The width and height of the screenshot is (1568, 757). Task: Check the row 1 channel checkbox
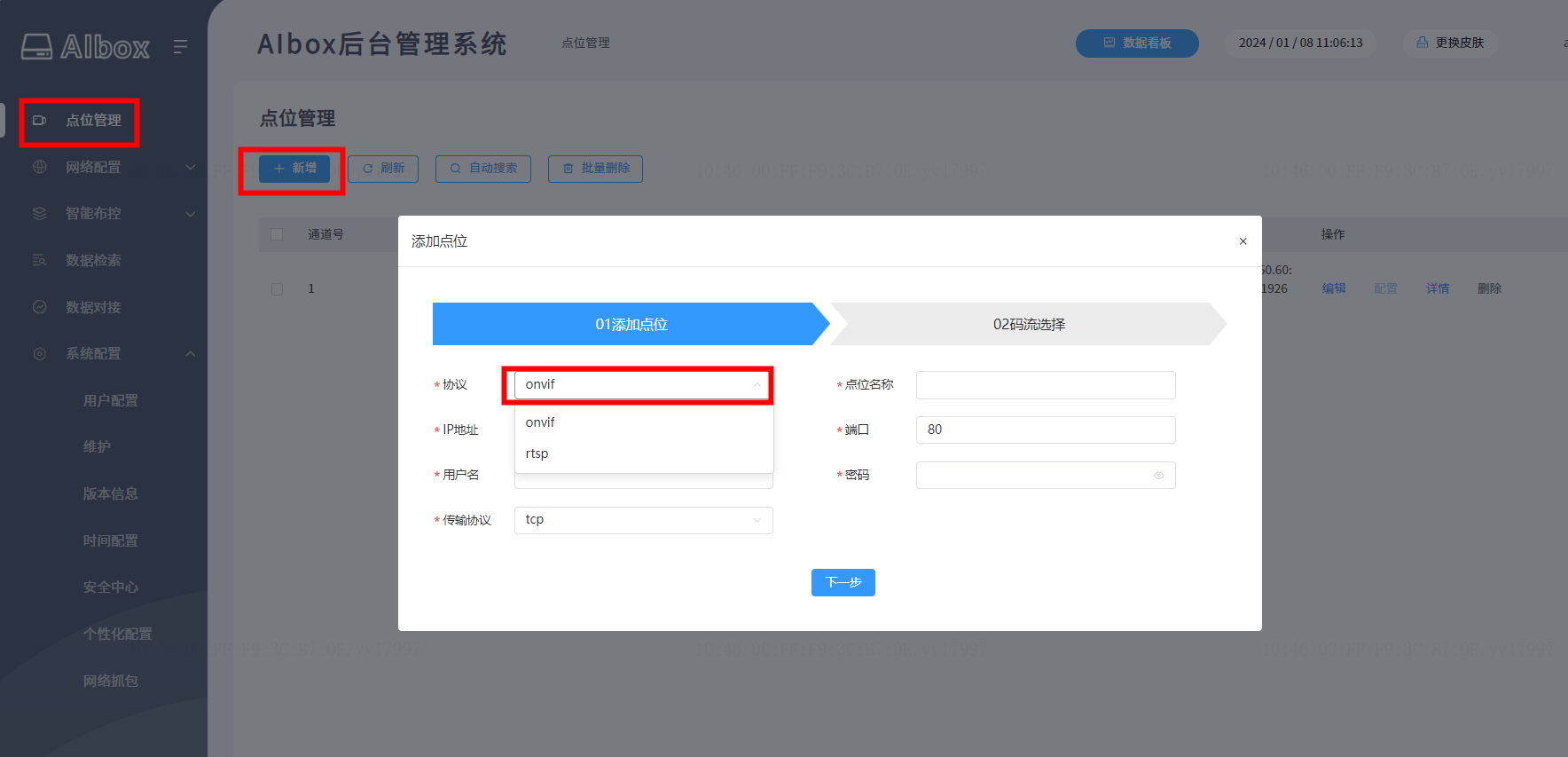click(277, 289)
